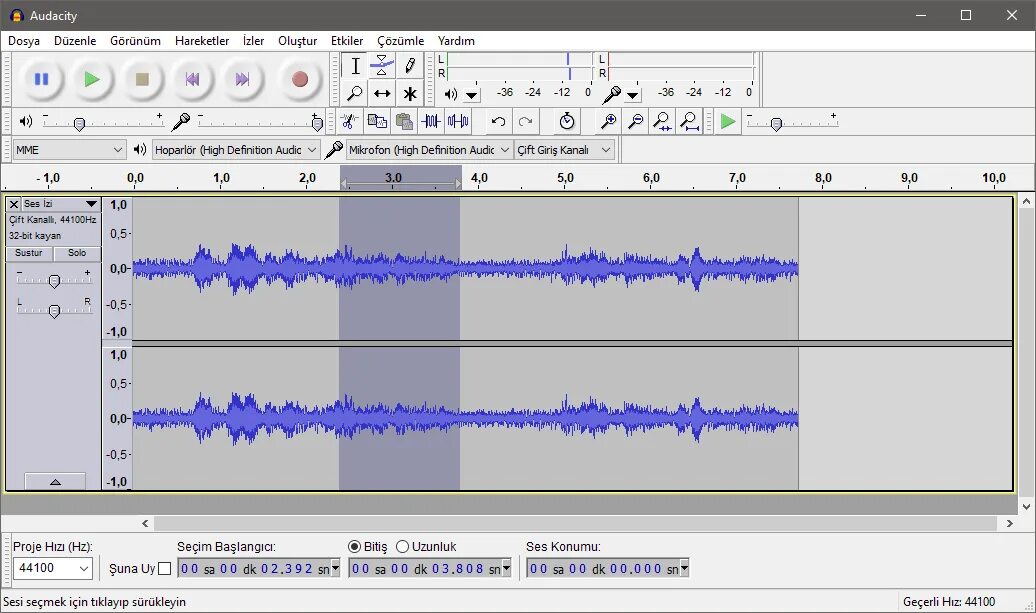This screenshot has height=613, width=1036.
Task: Open the Görünüm menu
Action: (x=135, y=41)
